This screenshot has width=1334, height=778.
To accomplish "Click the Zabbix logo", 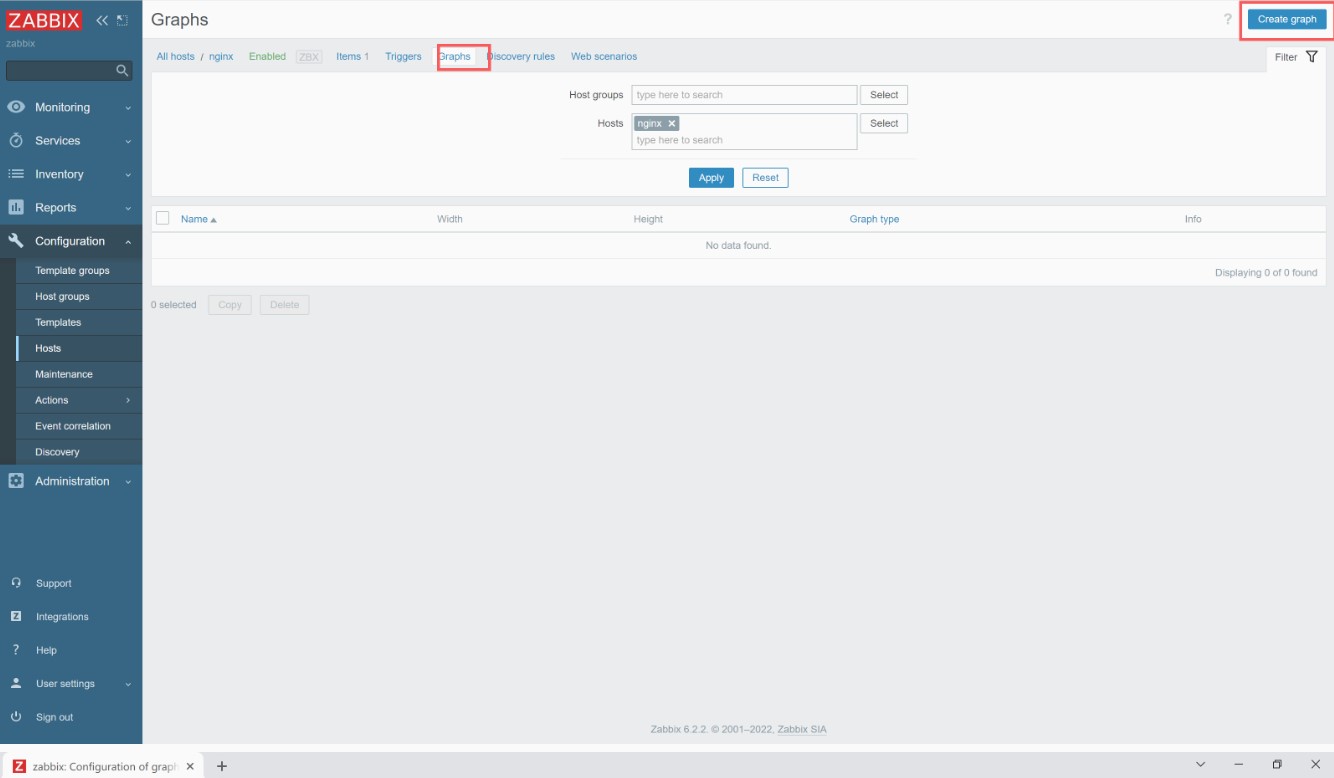I will 43,20.
